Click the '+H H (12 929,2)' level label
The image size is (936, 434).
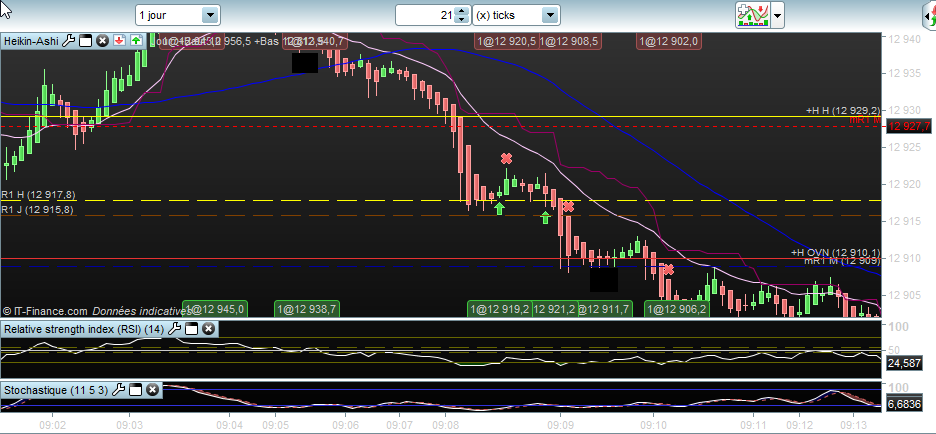[x=842, y=111]
